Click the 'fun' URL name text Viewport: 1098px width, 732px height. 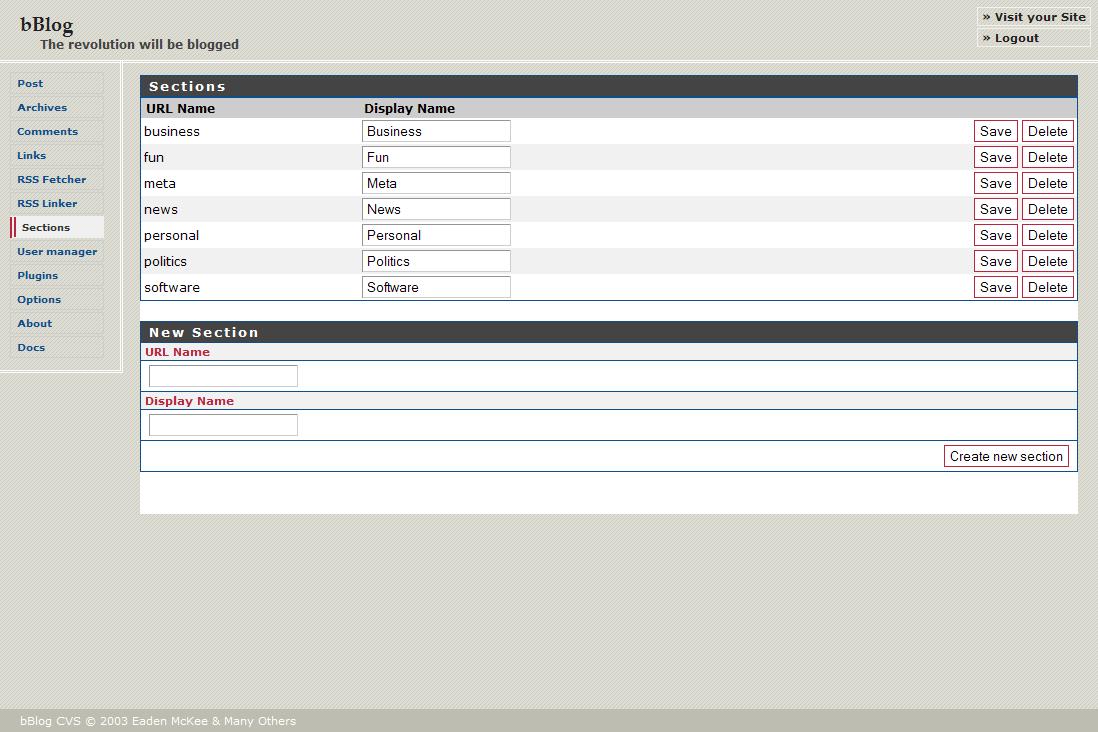(x=154, y=158)
